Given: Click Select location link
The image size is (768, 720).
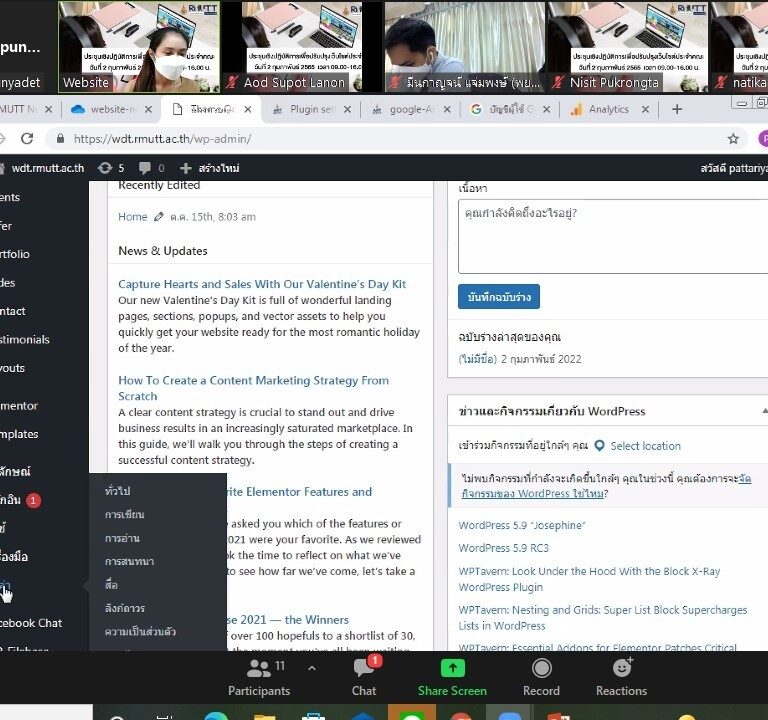Looking at the screenshot, I should [645, 446].
